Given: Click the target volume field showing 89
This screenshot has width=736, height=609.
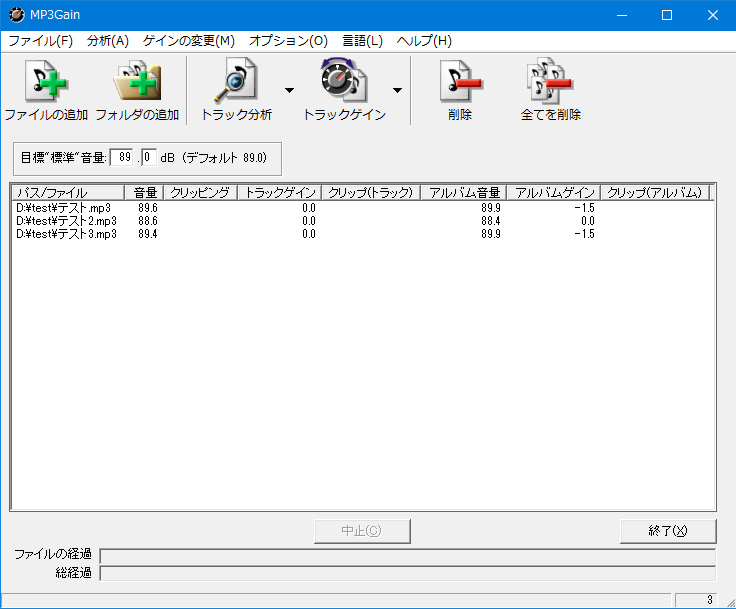Looking at the screenshot, I should click(122, 157).
